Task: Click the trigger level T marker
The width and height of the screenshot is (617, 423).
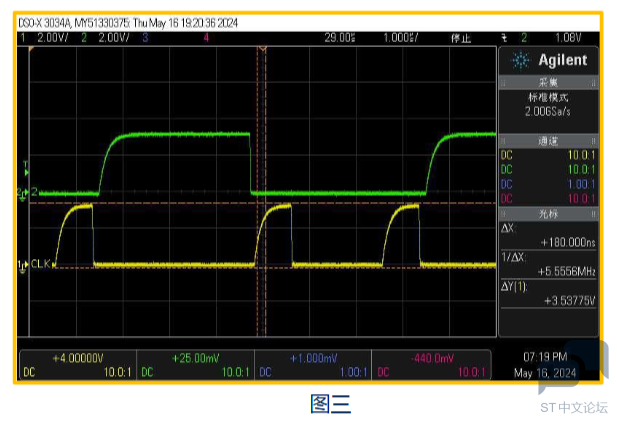Action: pyautogui.click(x=26, y=172)
